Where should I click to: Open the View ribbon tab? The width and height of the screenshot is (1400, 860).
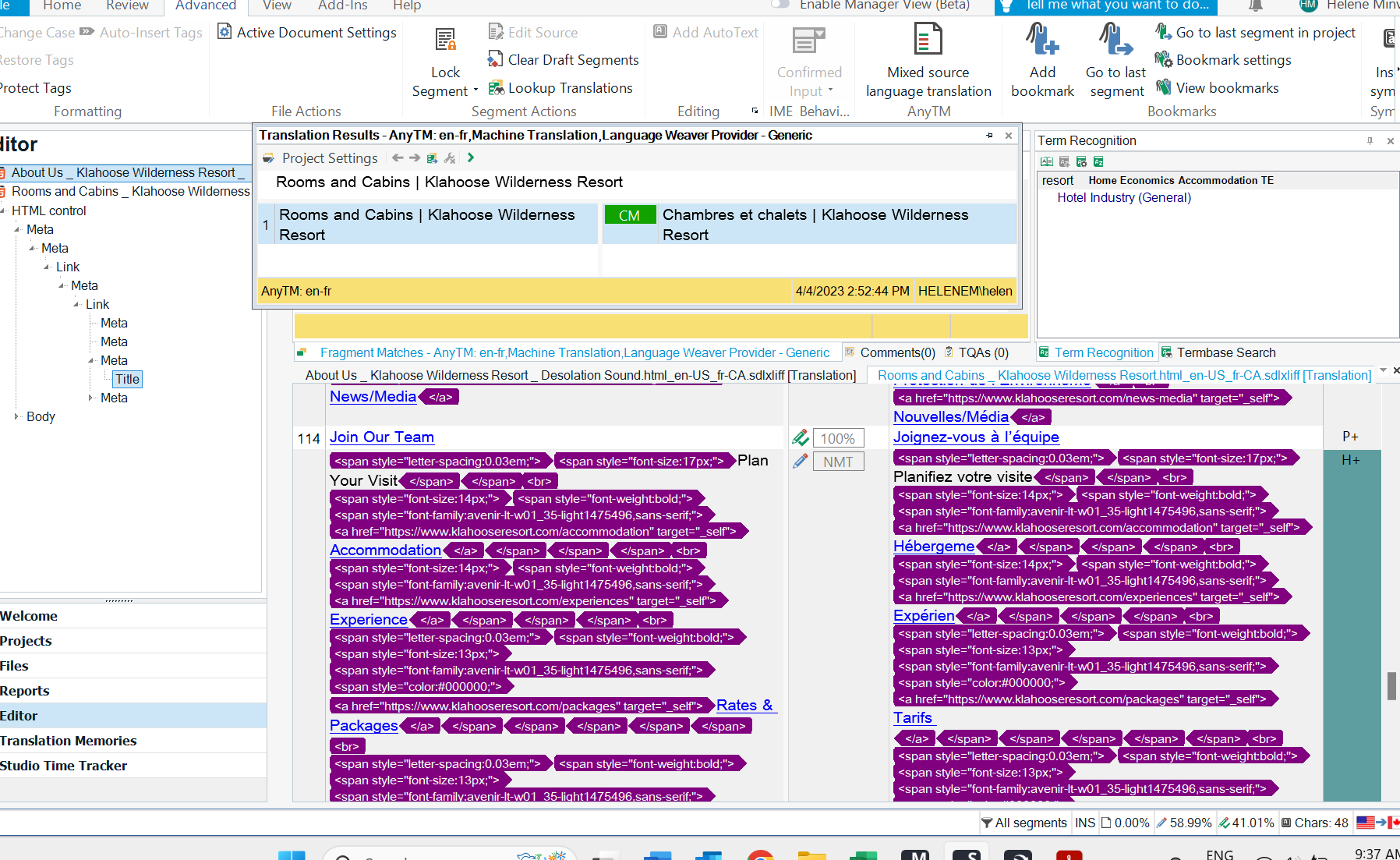click(x=277, y=5)
